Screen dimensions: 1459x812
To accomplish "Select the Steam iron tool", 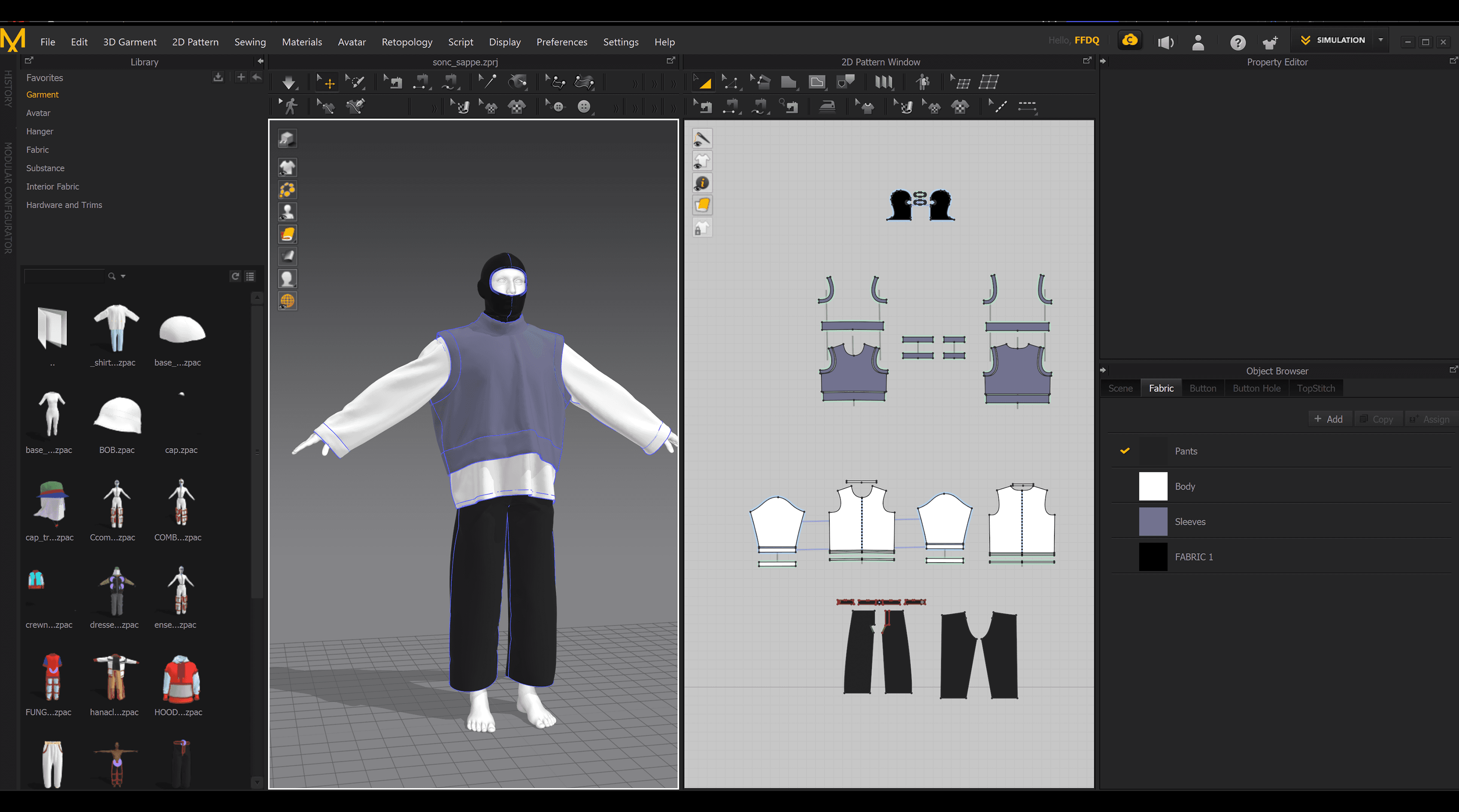I will [x=828, y=106].
